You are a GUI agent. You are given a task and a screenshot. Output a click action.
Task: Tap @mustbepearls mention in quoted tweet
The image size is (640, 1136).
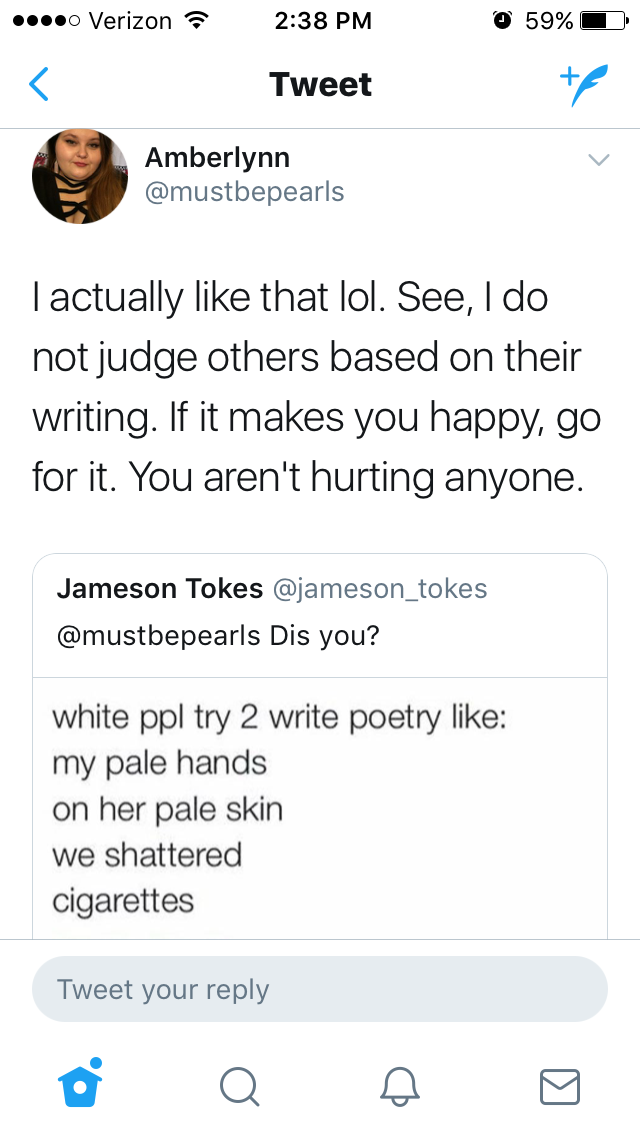158,635
